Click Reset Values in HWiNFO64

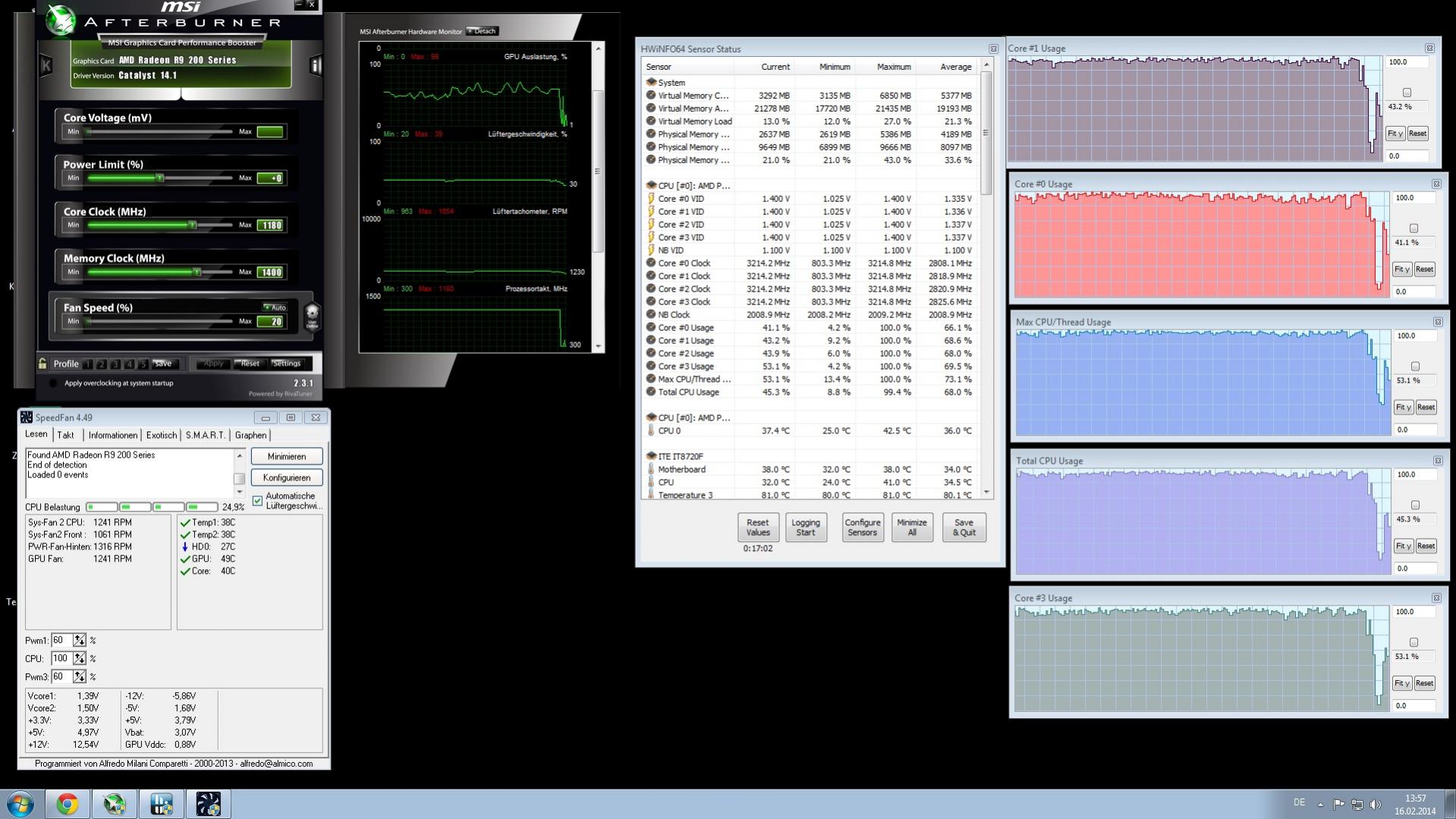(x=757, y=528)
